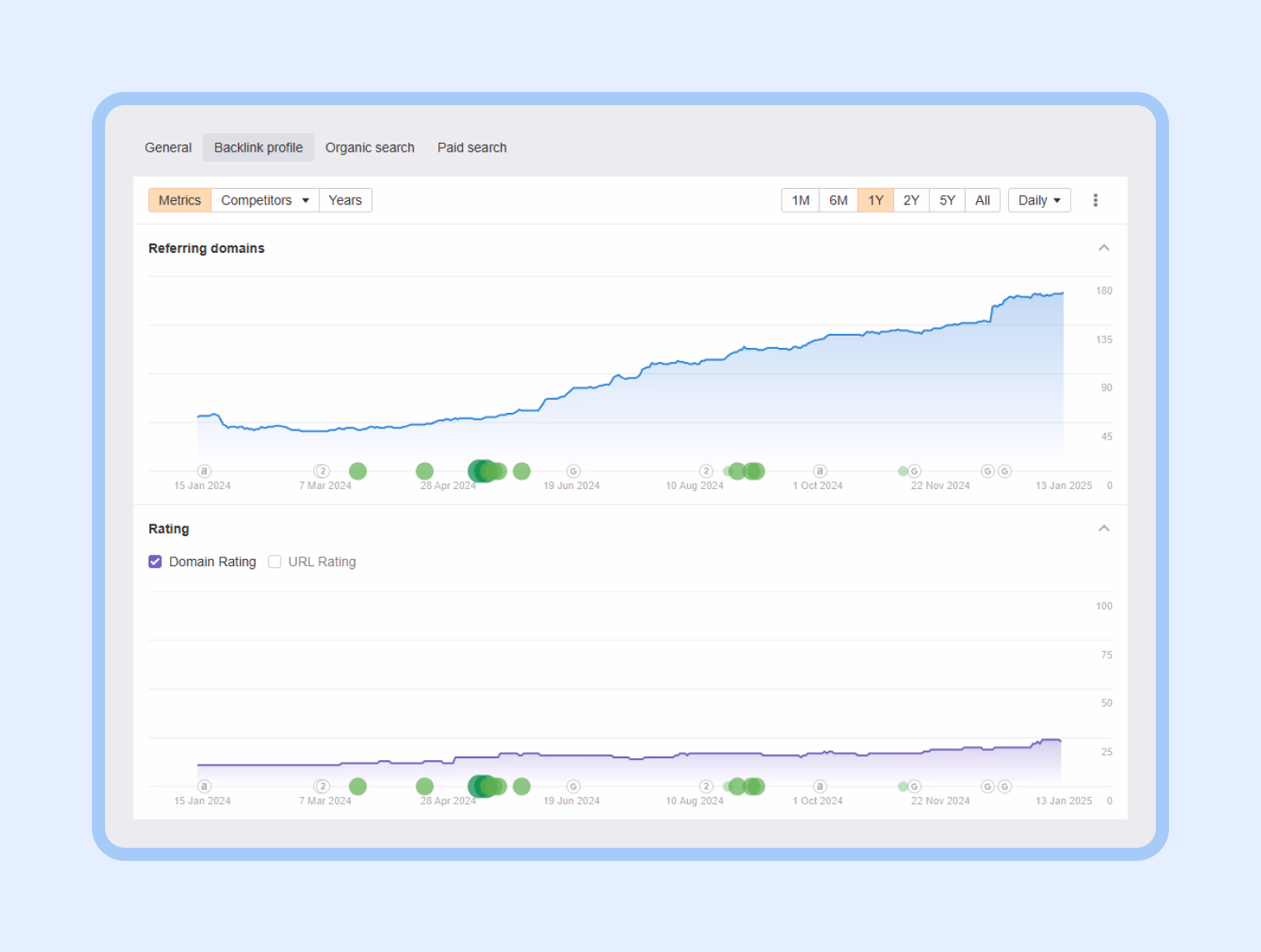Click the '100' value on Rating axis

pyautogui.click(x=1104, y=606)
